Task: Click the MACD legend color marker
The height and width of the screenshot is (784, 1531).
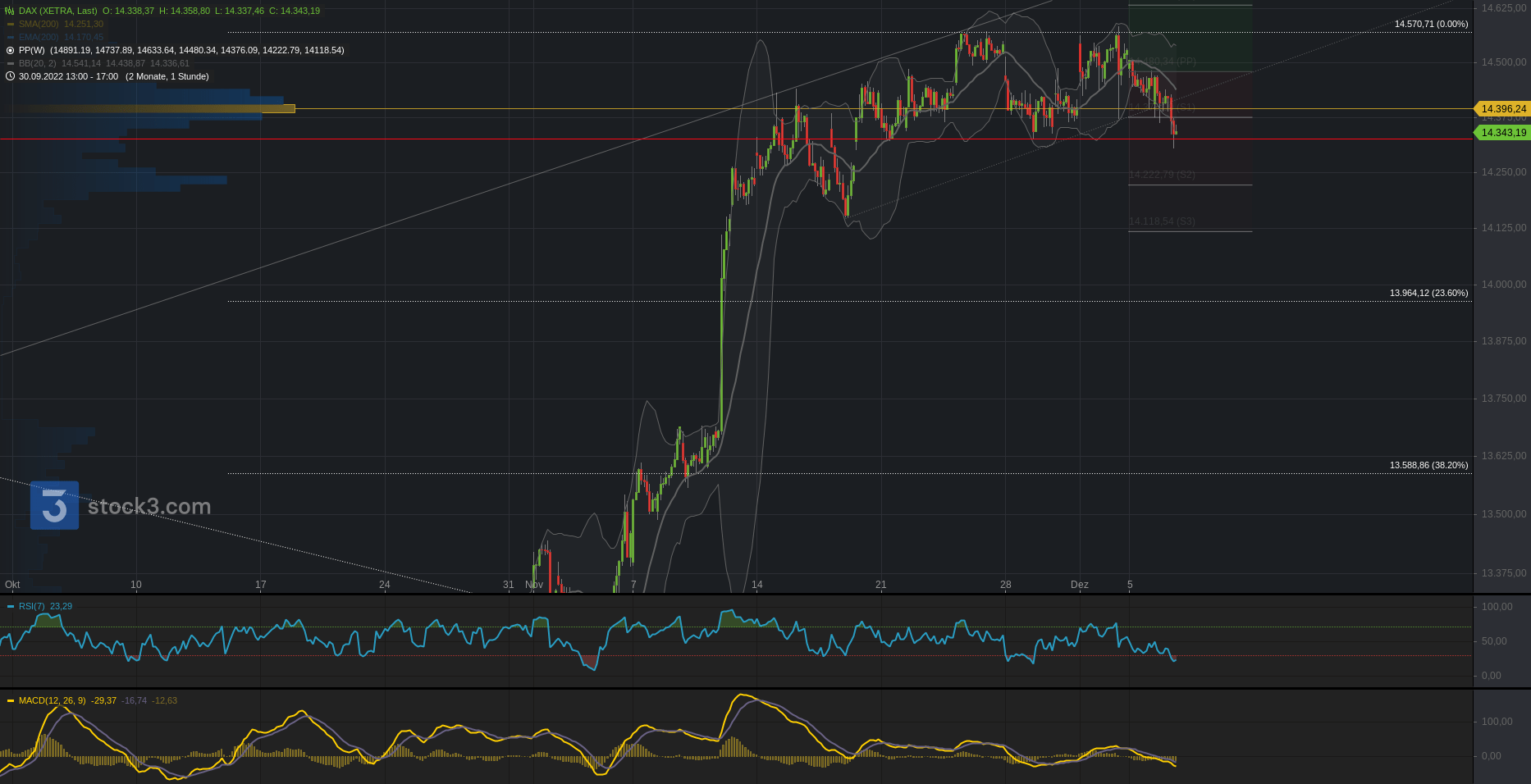Action: [11, 700]
